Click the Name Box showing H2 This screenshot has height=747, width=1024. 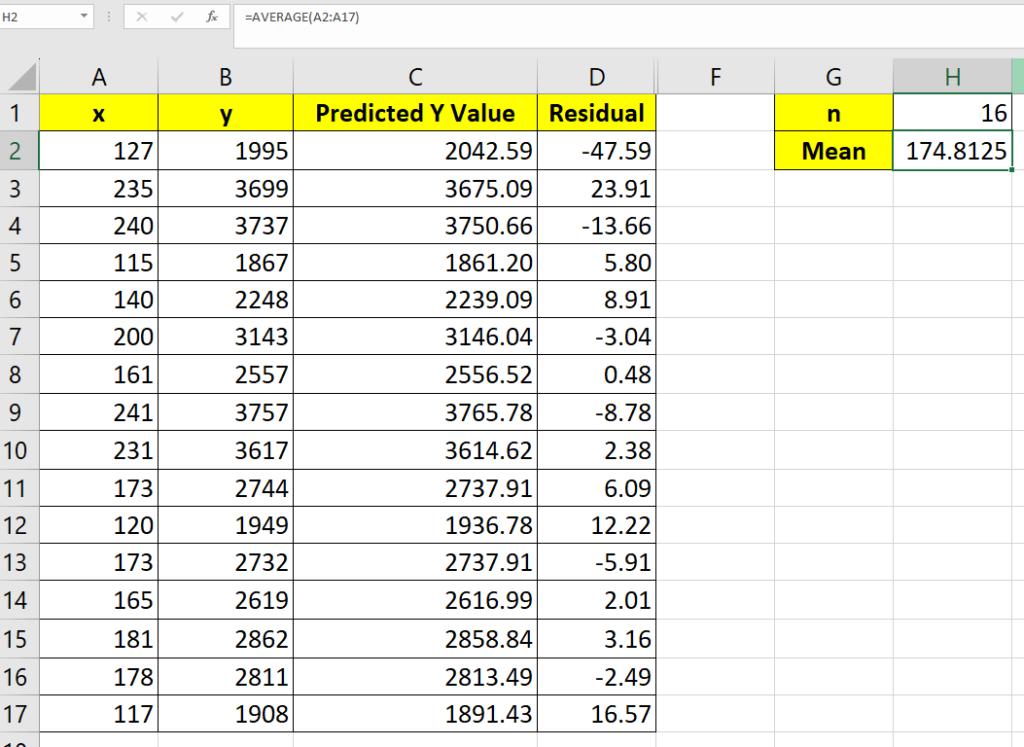click(38, 17)
